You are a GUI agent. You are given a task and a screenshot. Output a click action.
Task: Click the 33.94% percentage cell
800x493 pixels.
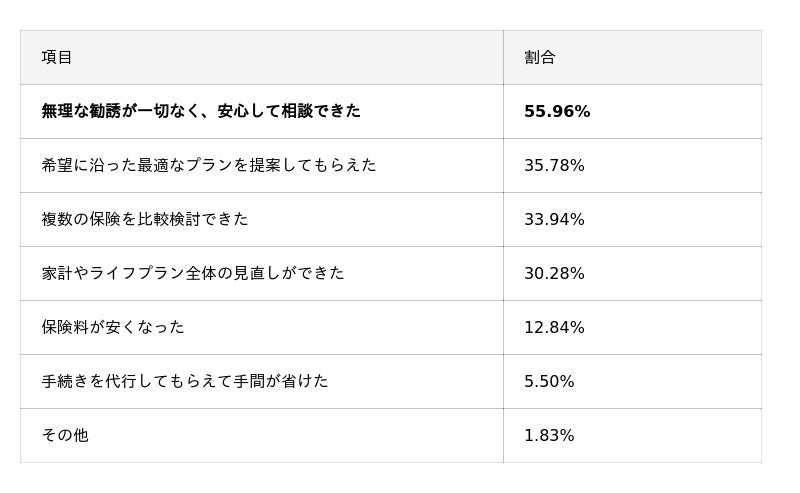[554, 219]
